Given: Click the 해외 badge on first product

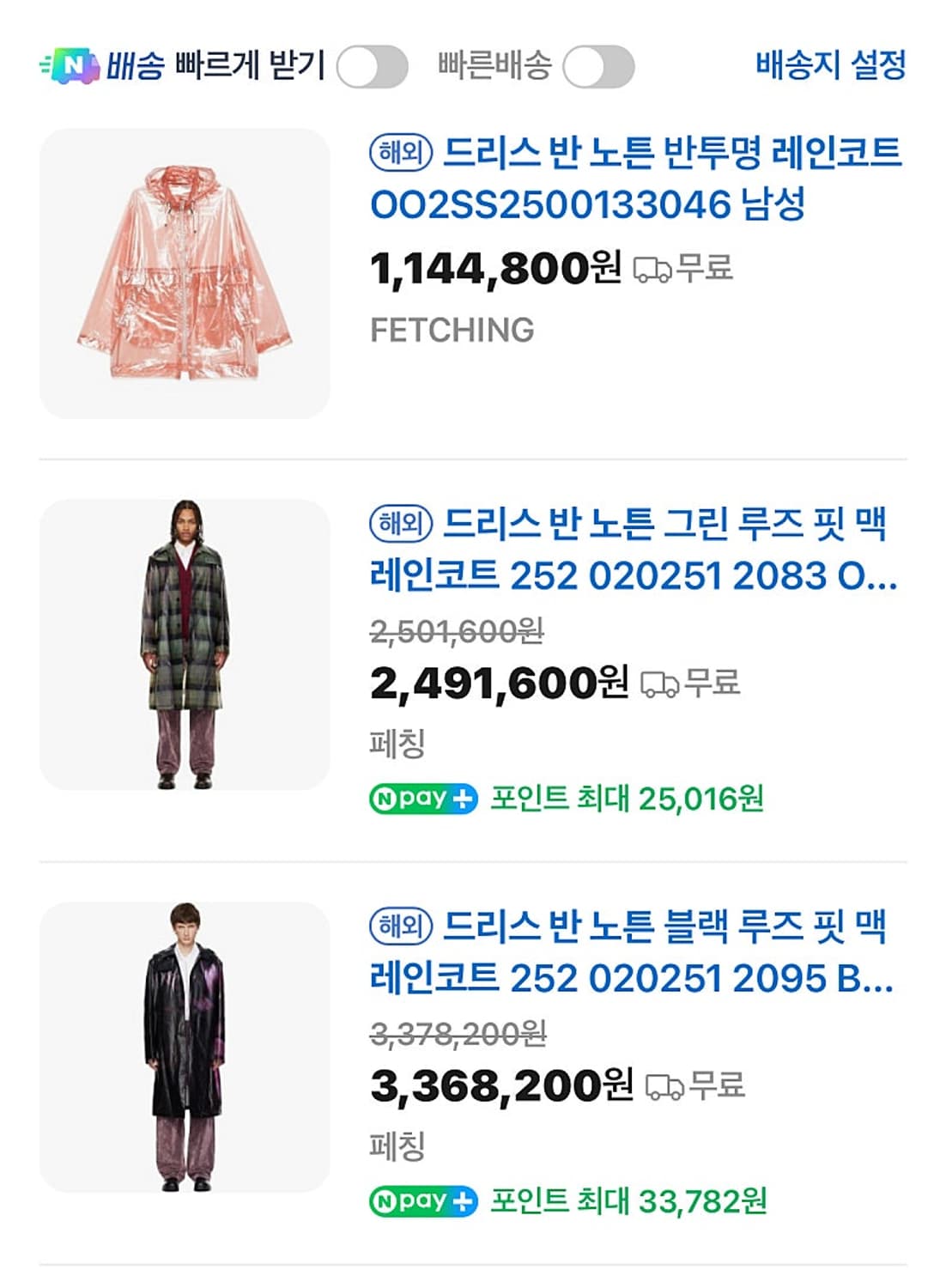Looking at the screenshot, I should point(401,153).
